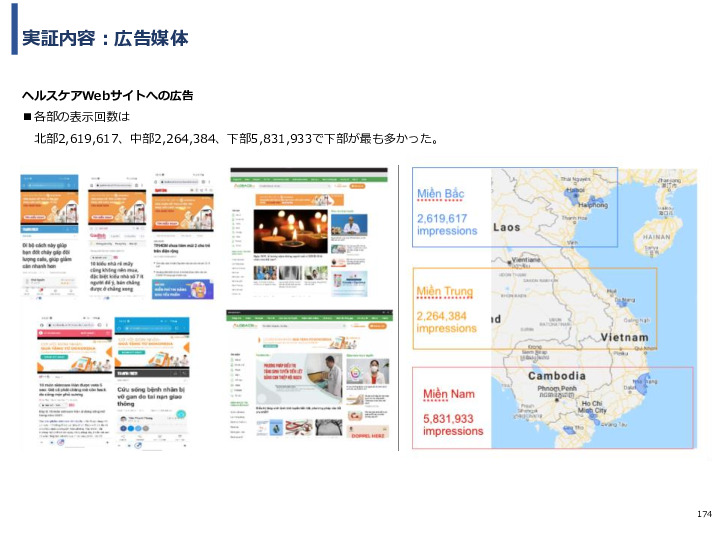Screen dimensions: 720x540
Task: Click the Hanoi label on the map
Action: pos(575,190)
